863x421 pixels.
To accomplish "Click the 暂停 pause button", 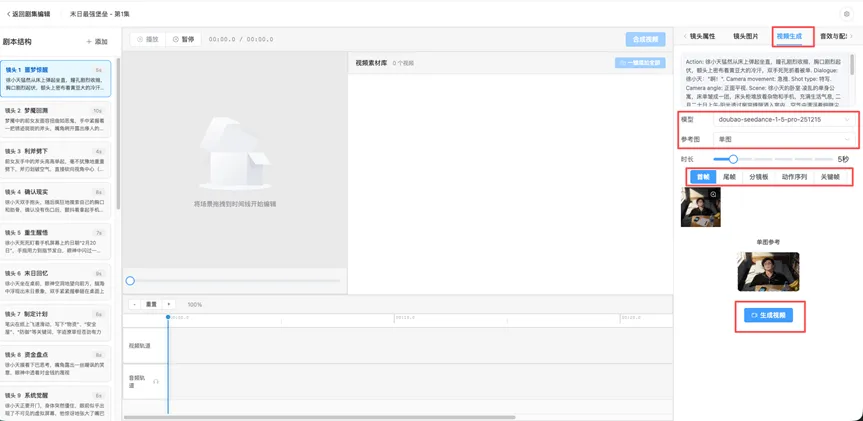I will pos(183,39).
